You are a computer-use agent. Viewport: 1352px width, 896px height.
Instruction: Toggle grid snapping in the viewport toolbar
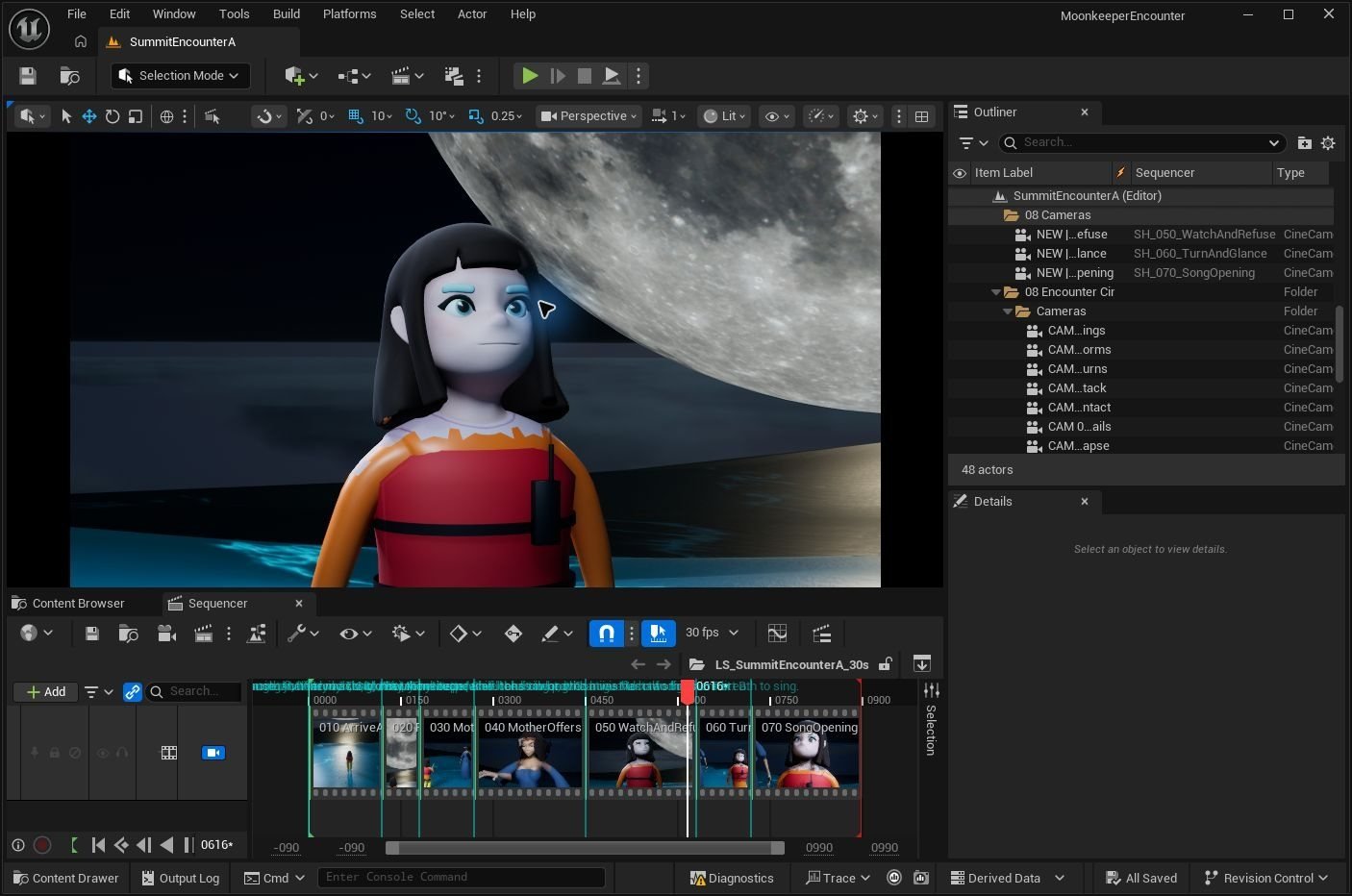pos(356,116)
